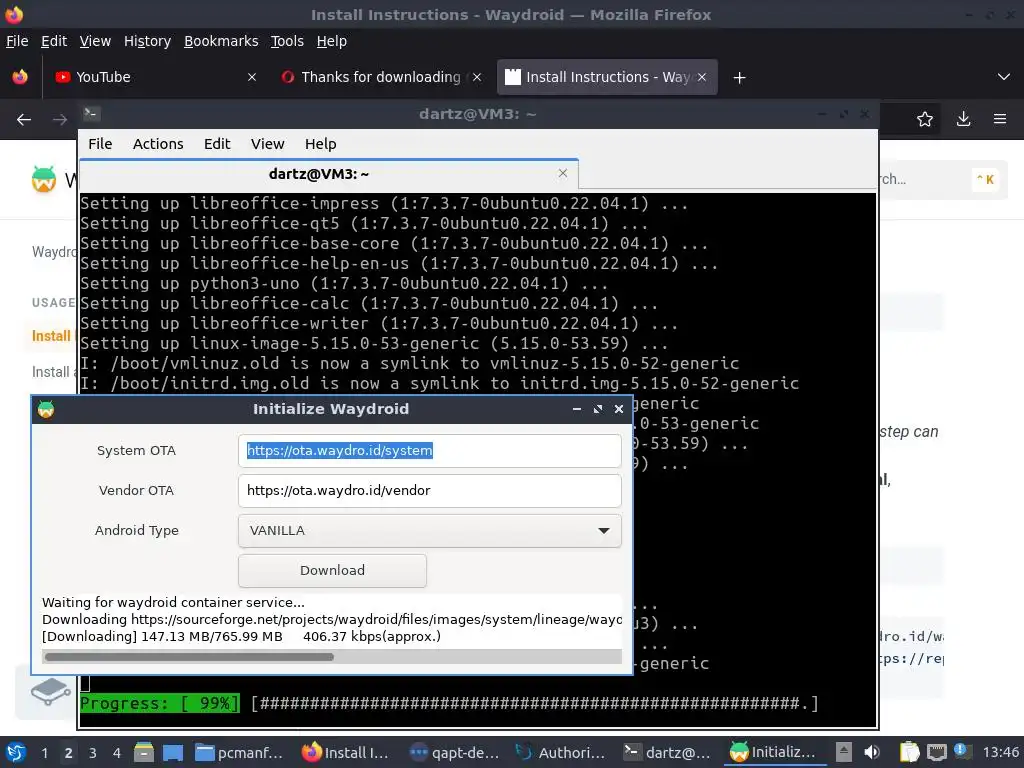Screen dimensions: 1024x768
Task: Select the Install Instructions Waydroid tab
Action: click(607, 77)
